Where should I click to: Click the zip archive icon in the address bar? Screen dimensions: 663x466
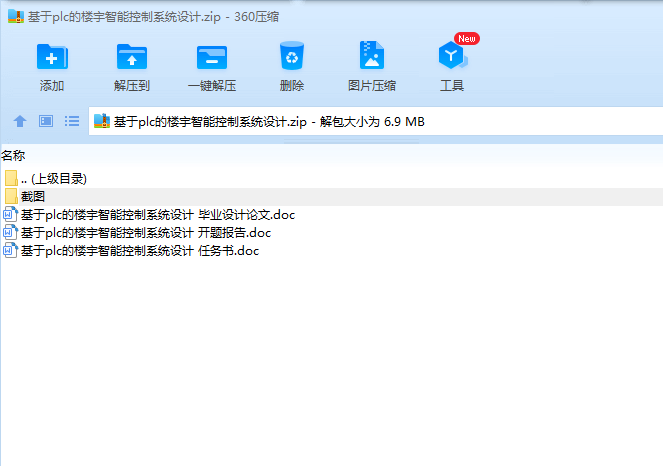click(x=102, y=121)
